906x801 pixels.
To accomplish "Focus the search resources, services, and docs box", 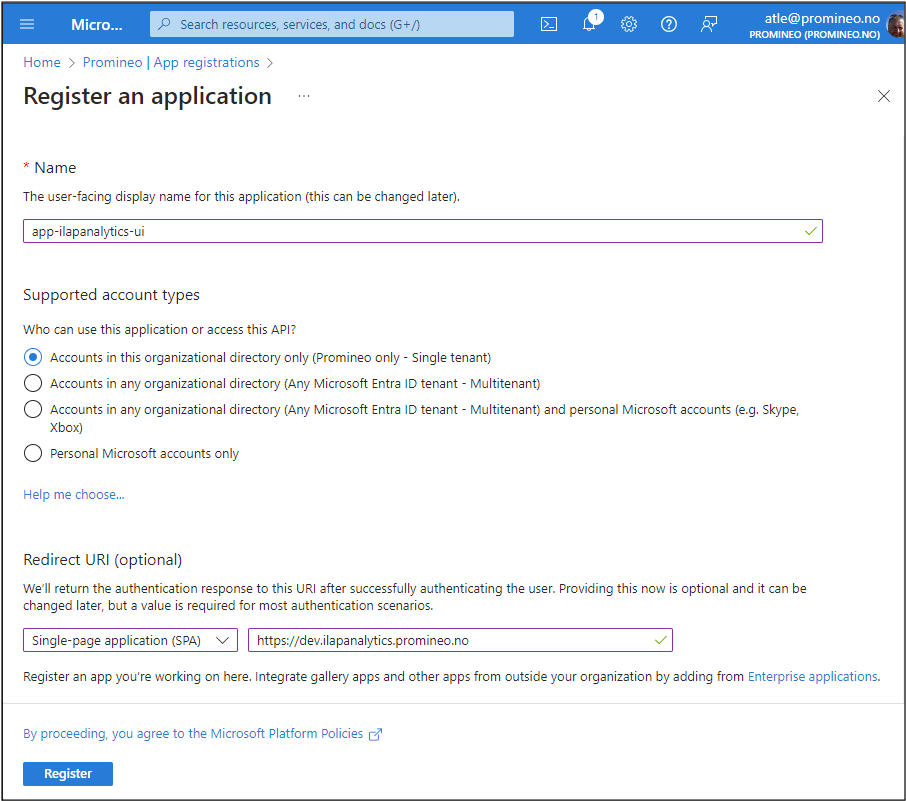I will point(332,24).
